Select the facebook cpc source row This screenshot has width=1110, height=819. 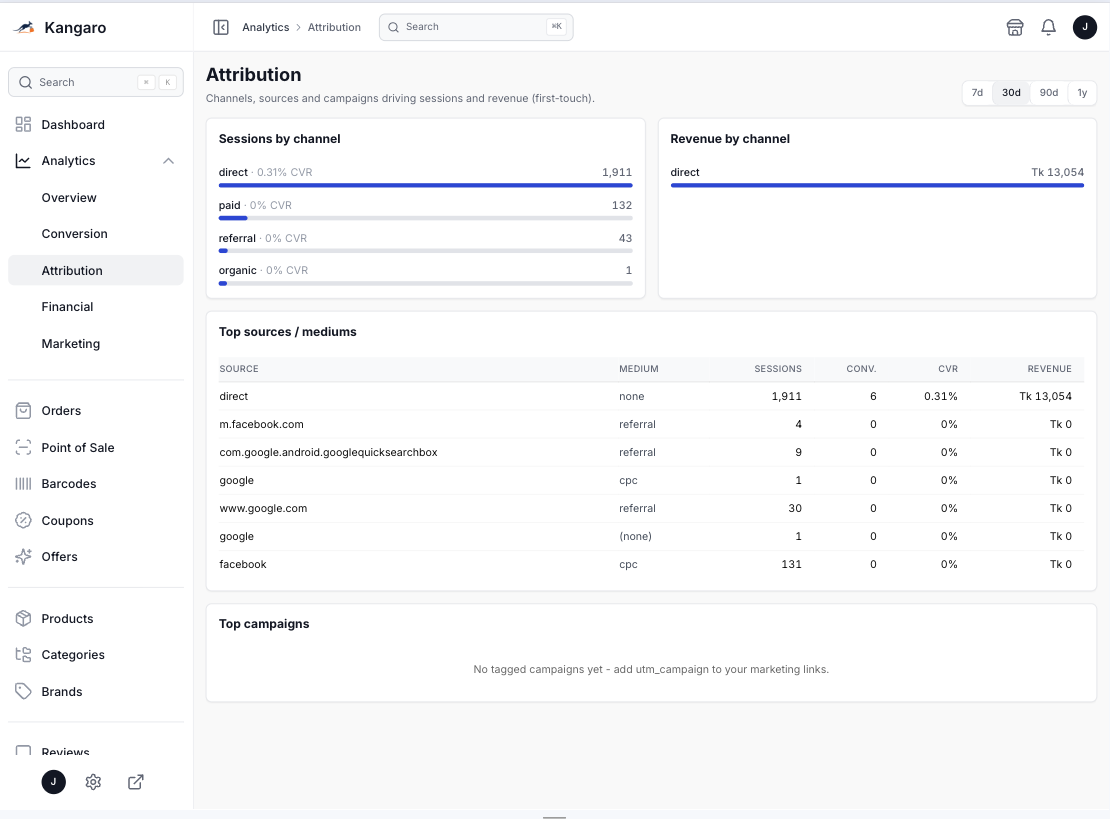point(651,564)
